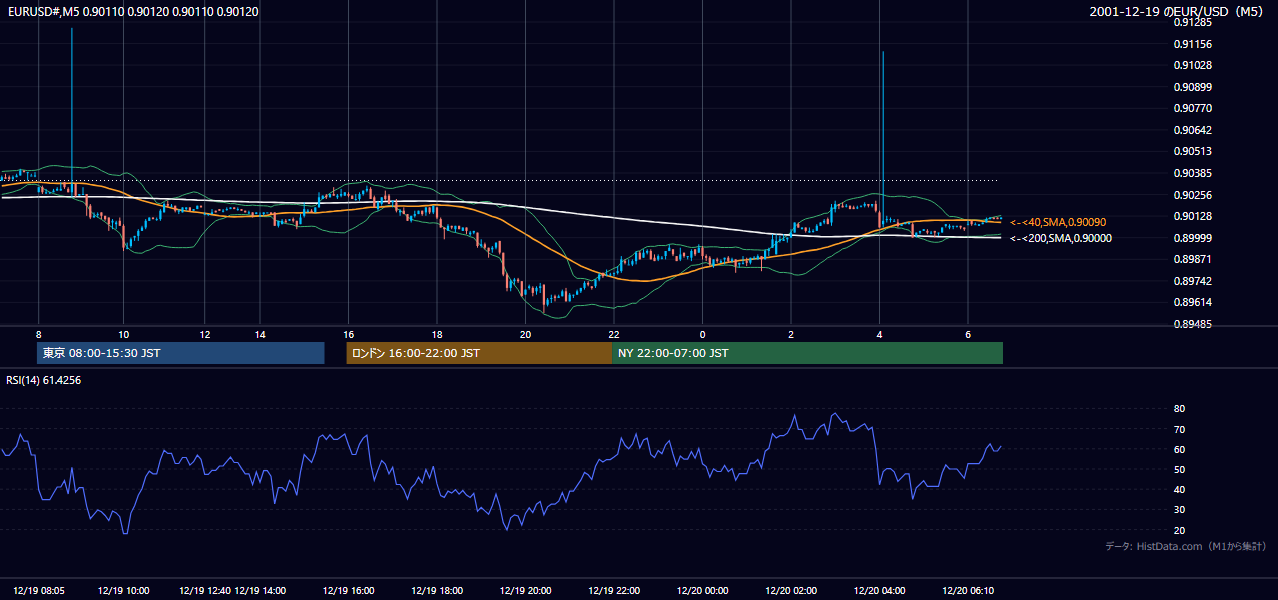Click the hour 10 time axis label

pos(123,334)
